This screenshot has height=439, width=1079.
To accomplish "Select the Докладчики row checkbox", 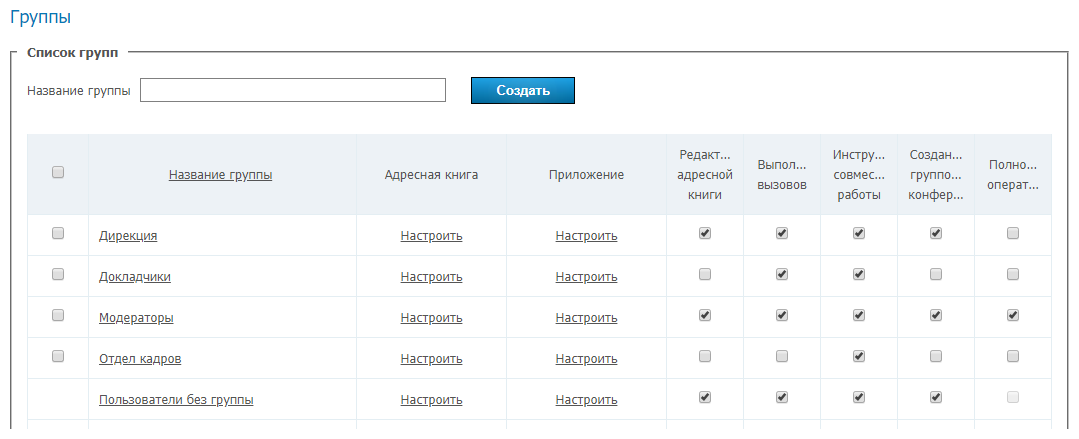I will point(58,274).
